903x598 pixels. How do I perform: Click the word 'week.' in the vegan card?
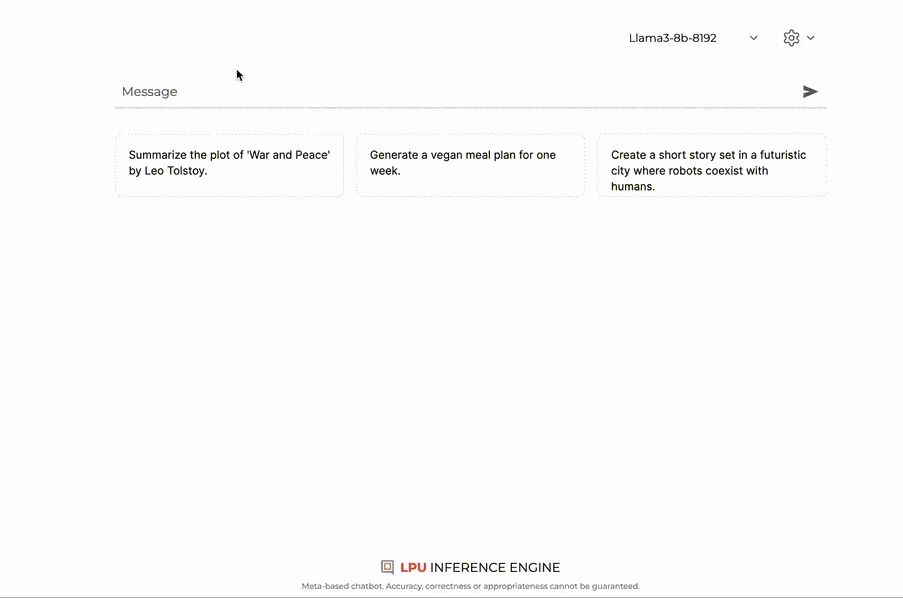click(x=385, y=171)
